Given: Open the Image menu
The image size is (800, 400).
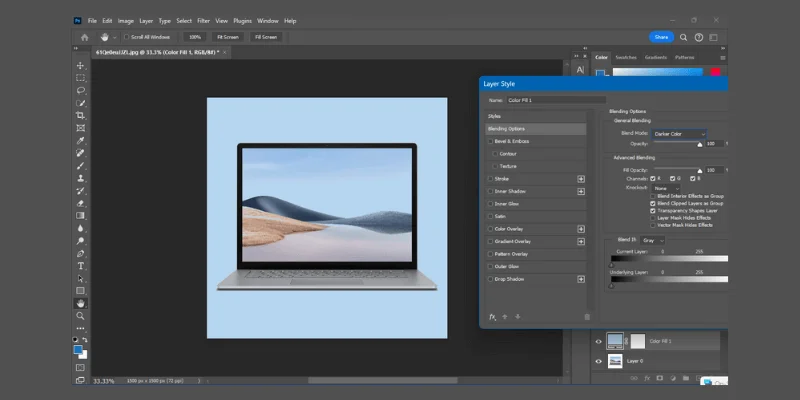Looking at the screenshot, I should (x=126, y=21).
